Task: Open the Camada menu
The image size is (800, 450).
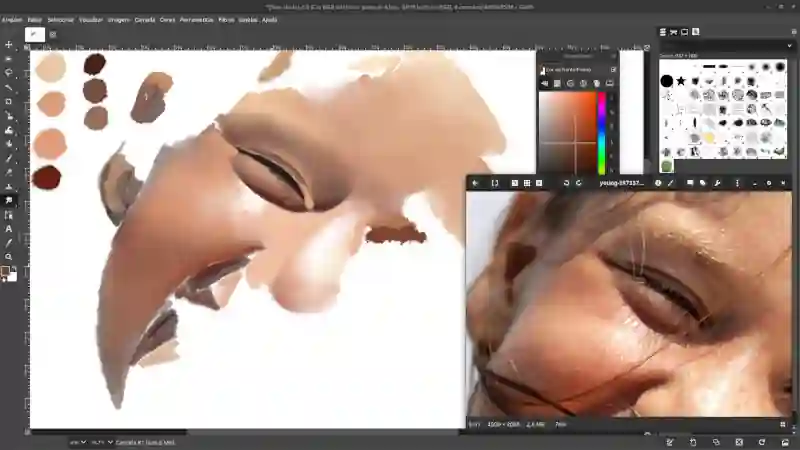Action: point(145,20)
